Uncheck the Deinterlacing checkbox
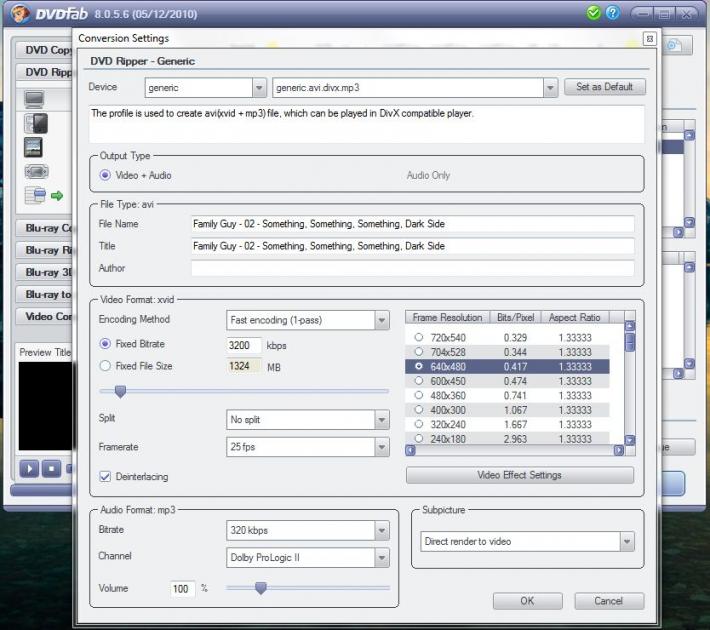Viewport: 710px width, 630px height. coord(105,477)
